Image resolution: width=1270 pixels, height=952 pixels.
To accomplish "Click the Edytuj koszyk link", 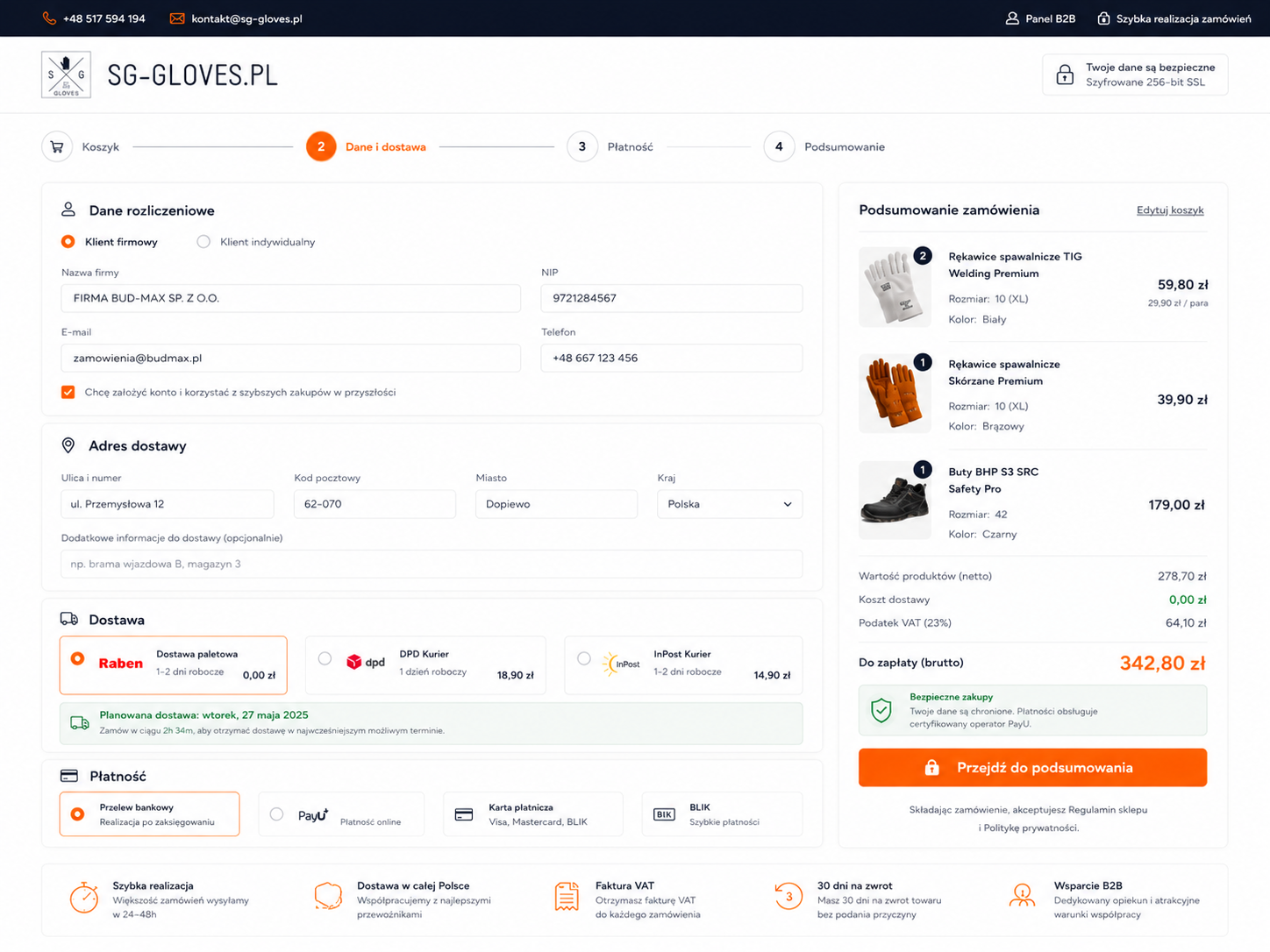I will pos(1170,210).
